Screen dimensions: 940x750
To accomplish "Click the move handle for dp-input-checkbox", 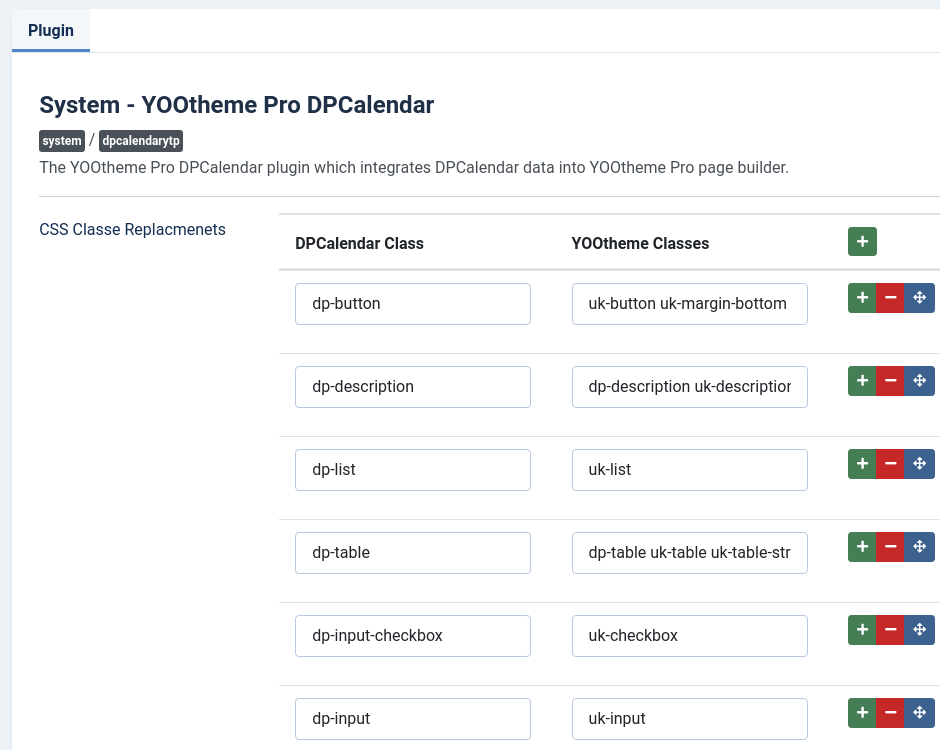I will [x=919, y=630].
